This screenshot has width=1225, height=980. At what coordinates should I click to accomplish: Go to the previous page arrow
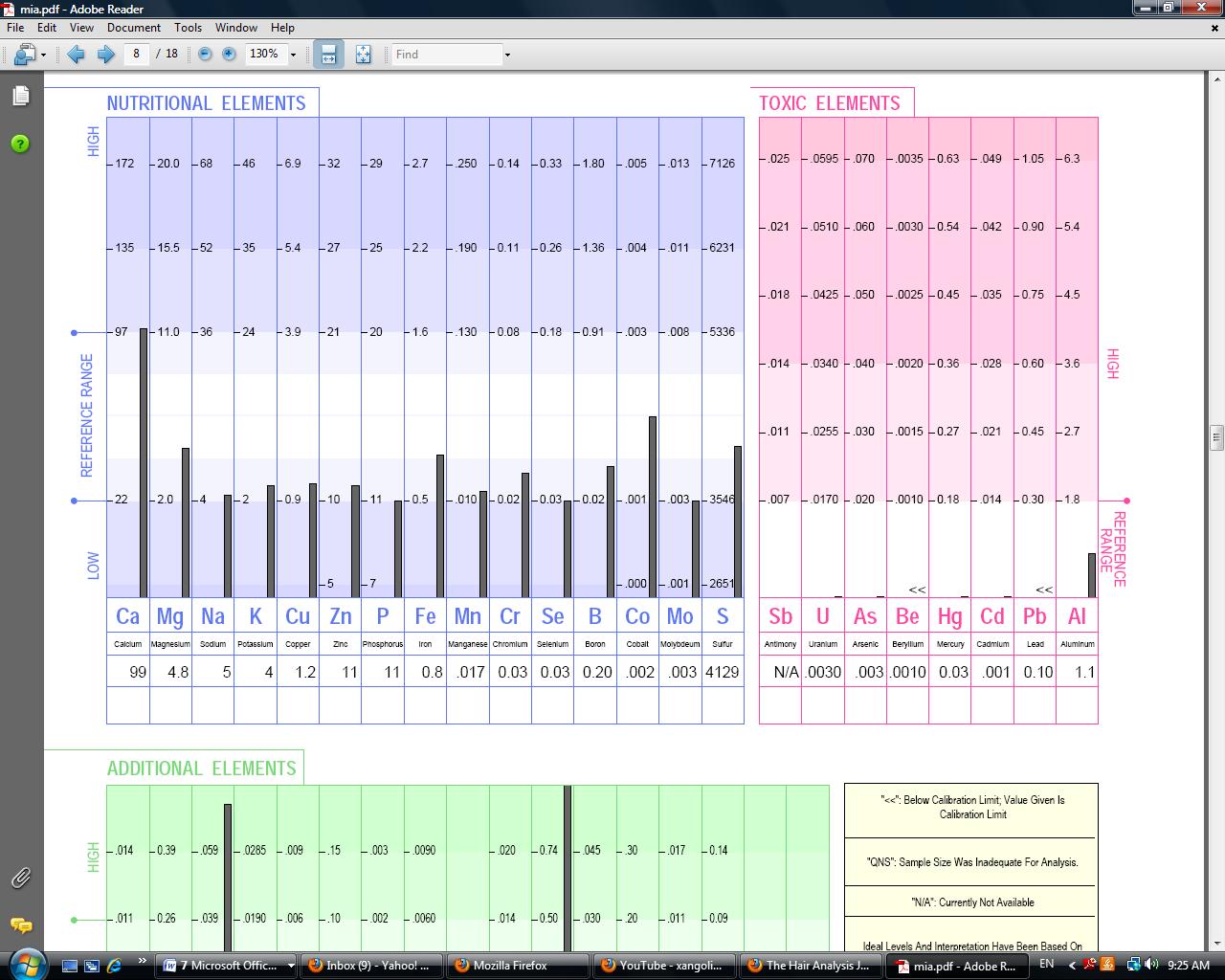tap(76, 55)
